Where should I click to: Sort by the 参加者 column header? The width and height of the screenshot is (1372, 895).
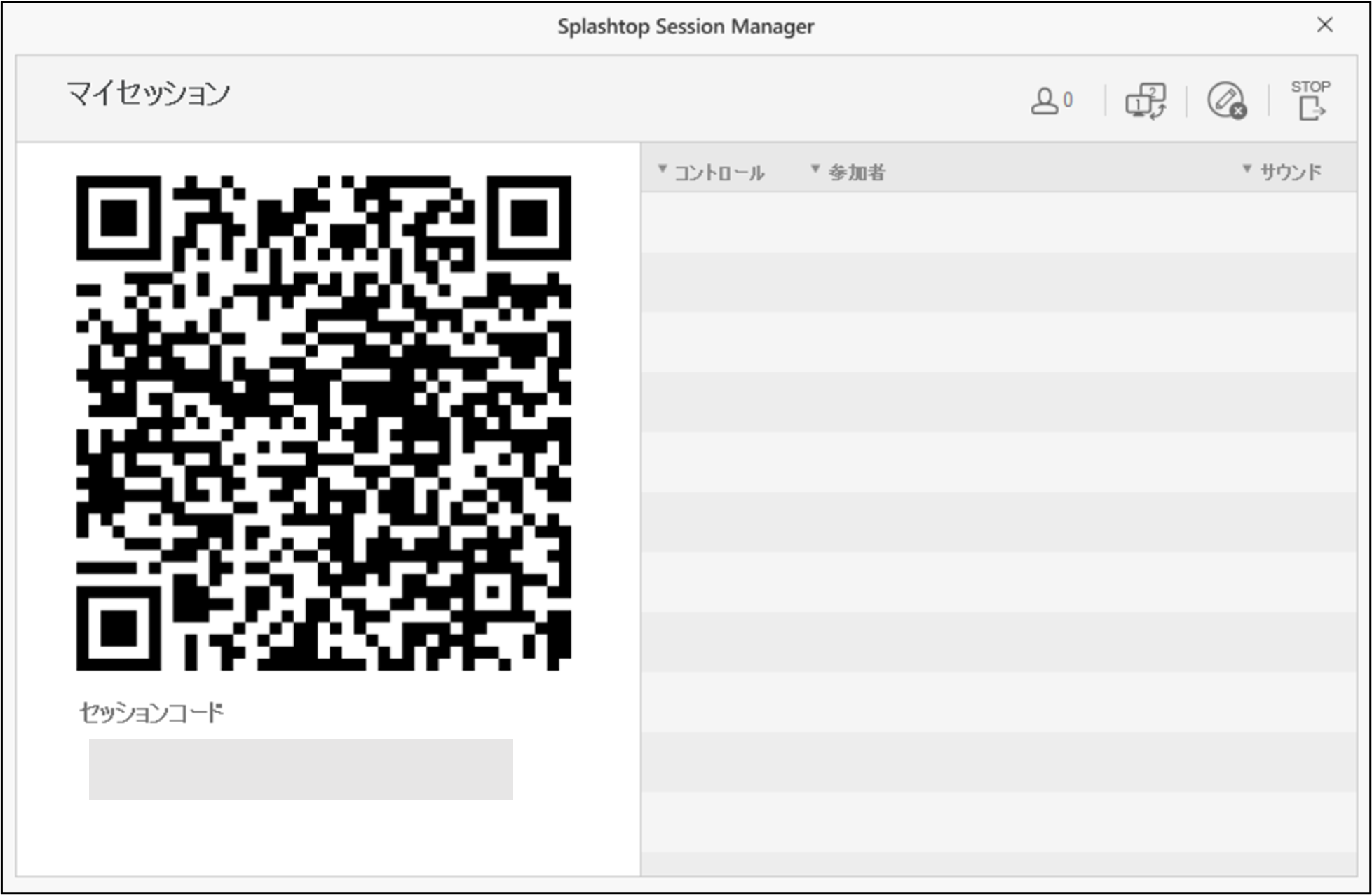pos(848,172)
